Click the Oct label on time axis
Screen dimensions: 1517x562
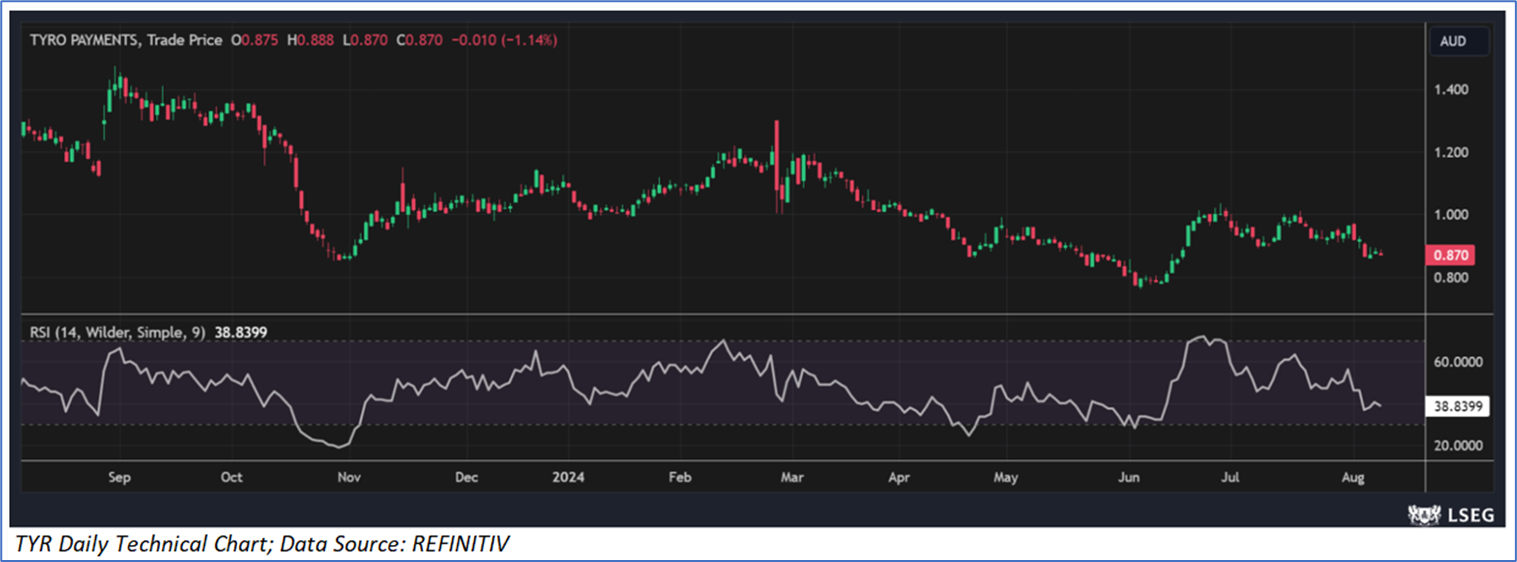coord(231,478)
